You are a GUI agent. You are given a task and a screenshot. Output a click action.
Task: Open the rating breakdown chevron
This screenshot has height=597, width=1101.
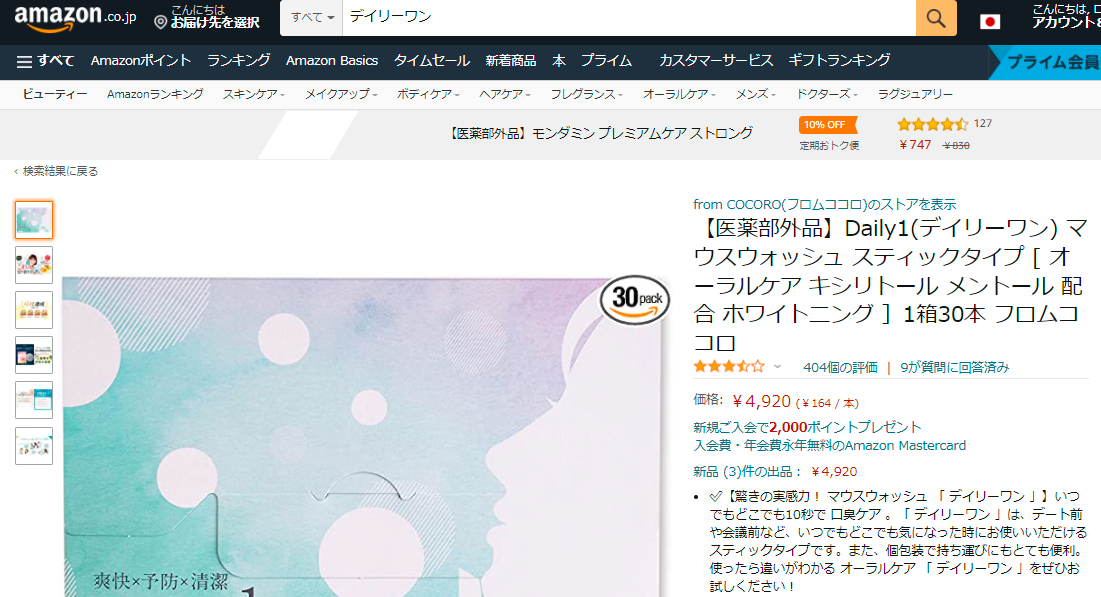coord(777,367)
